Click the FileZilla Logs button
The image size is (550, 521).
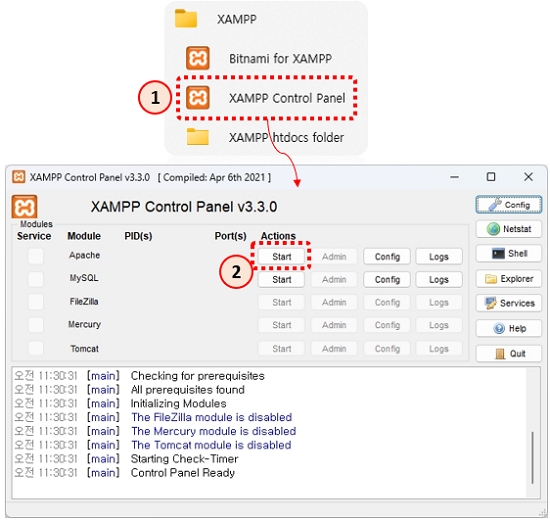coord(439,302)
